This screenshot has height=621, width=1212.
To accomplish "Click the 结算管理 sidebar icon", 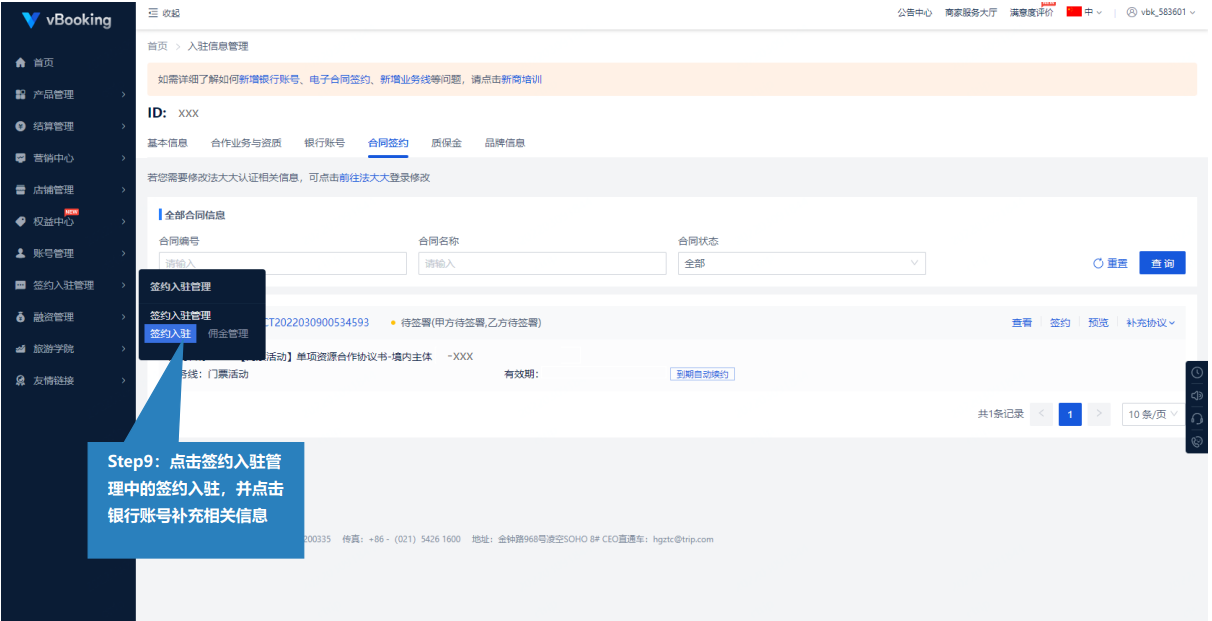I will (x=21, y=127).
